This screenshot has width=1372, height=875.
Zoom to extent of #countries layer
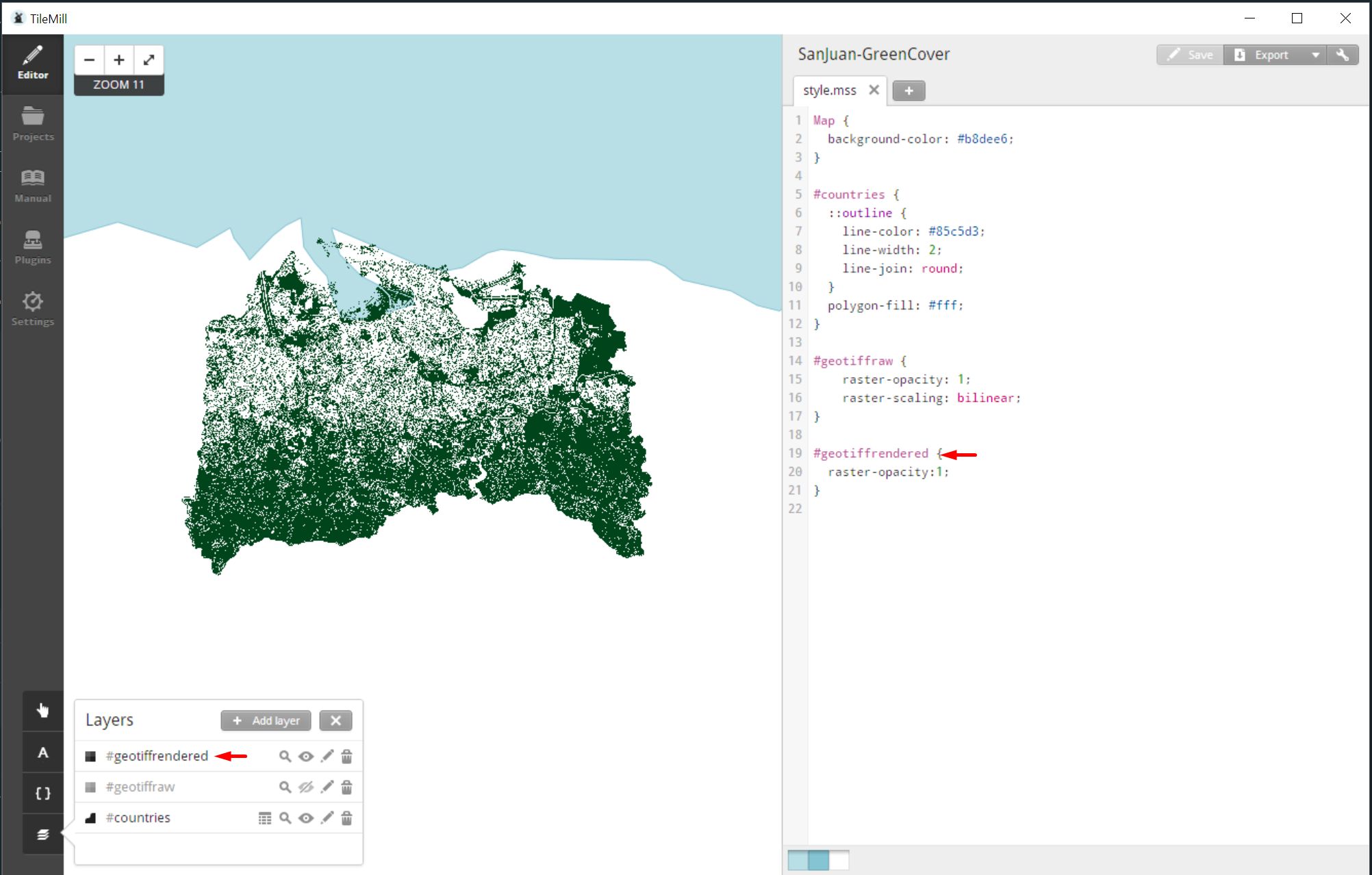(285, 818)
